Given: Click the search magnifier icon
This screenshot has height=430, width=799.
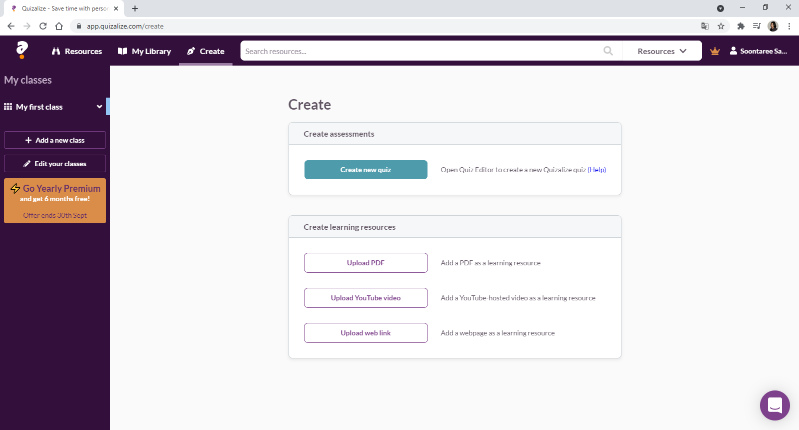Looking at the screenshot, I should 608,51.
